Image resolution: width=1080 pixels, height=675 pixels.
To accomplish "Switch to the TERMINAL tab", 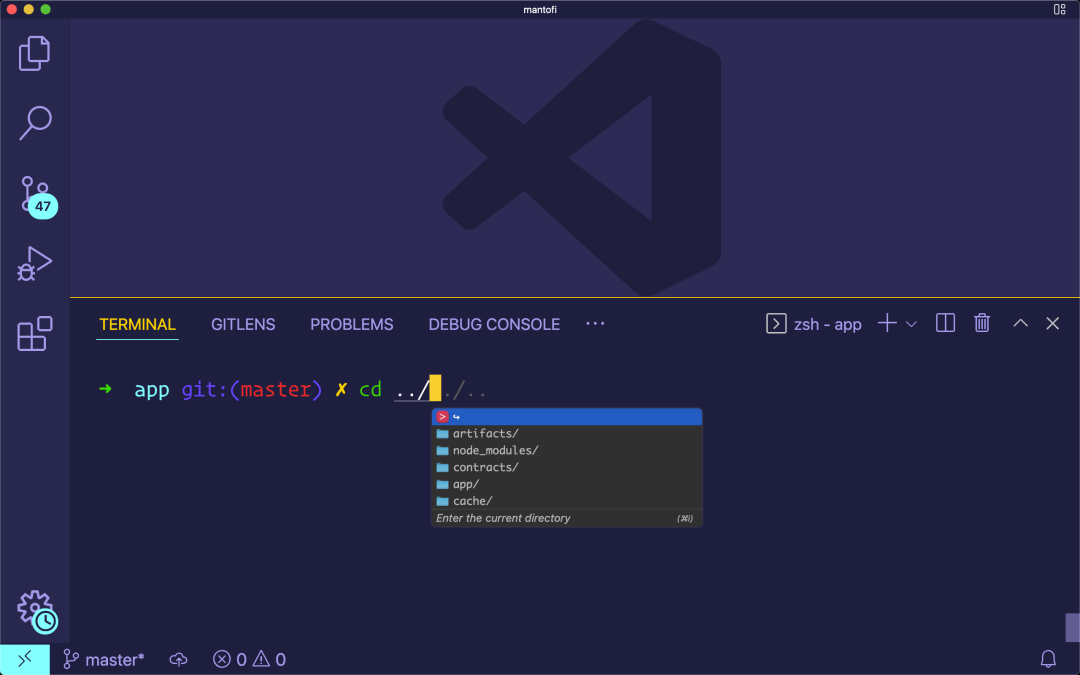I will tap(137, 324).
